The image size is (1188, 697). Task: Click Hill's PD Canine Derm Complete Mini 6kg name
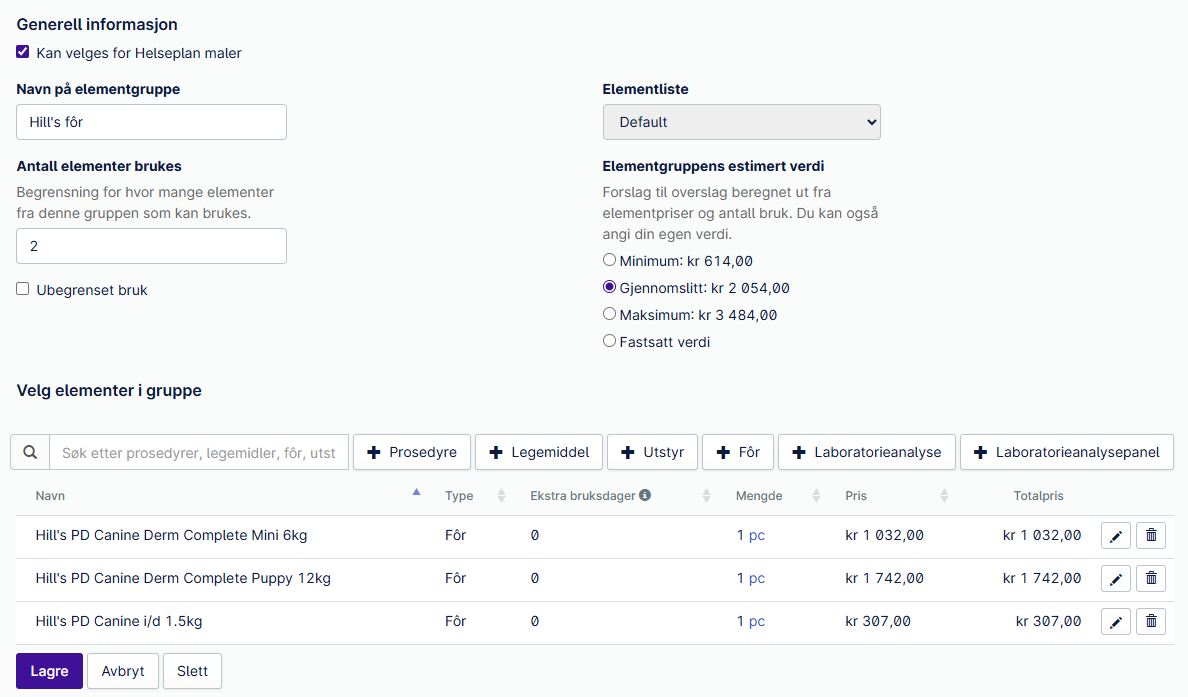coord(171,536)
